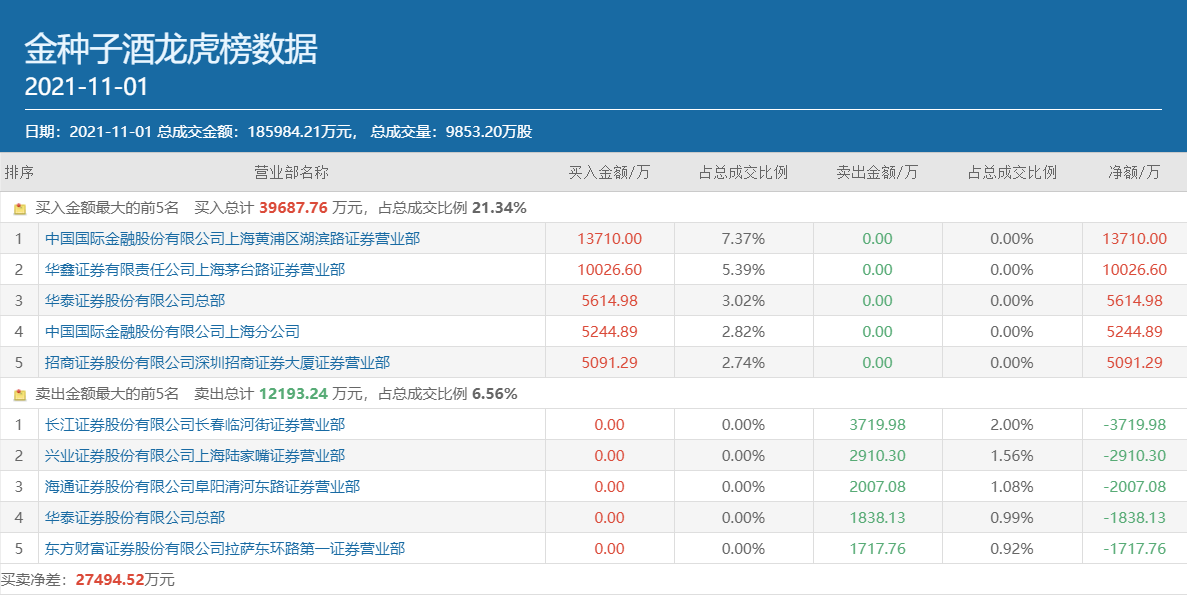This screenshot has height=596, width=1187.
Task: Open 华泰证券股份有限公司总部 in the sell list
Action: pos(135,518)
